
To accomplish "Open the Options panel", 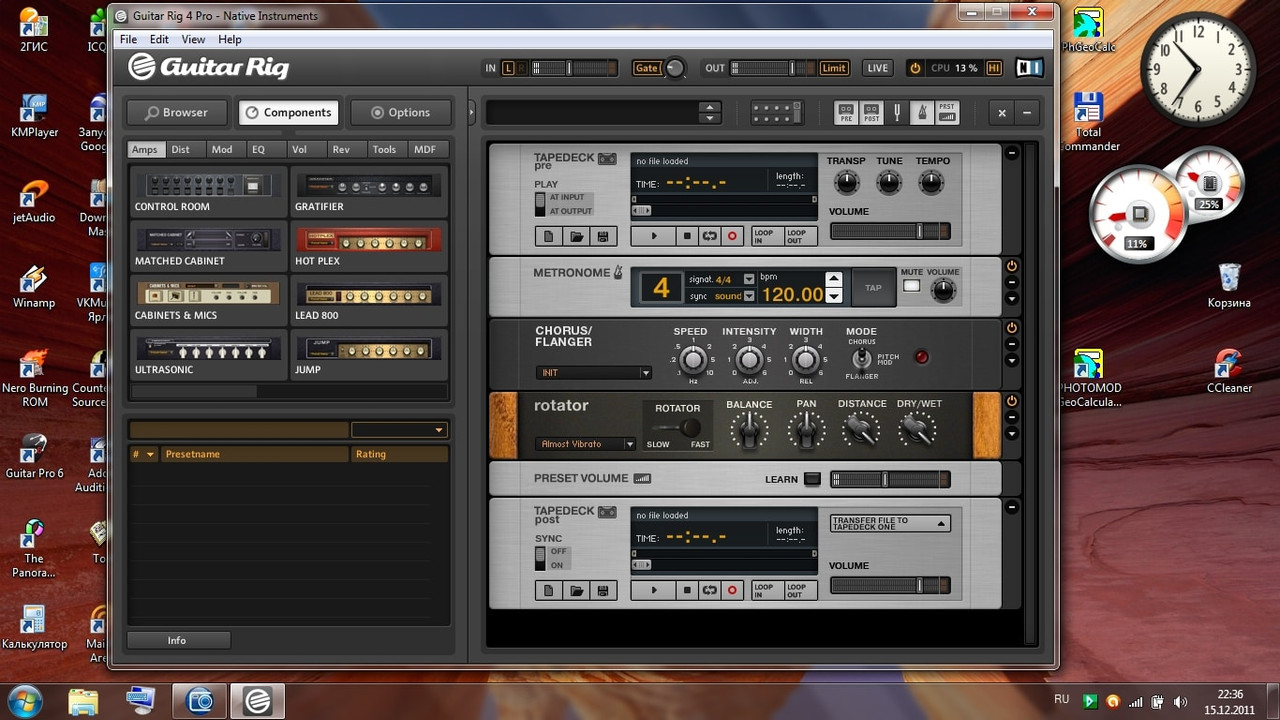I will [400, 112].
